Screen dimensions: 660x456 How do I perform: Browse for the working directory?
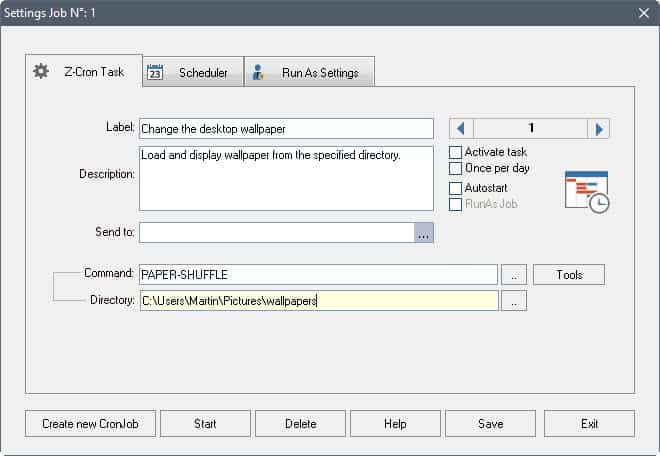pyautogui.click(x=512, y=301)
